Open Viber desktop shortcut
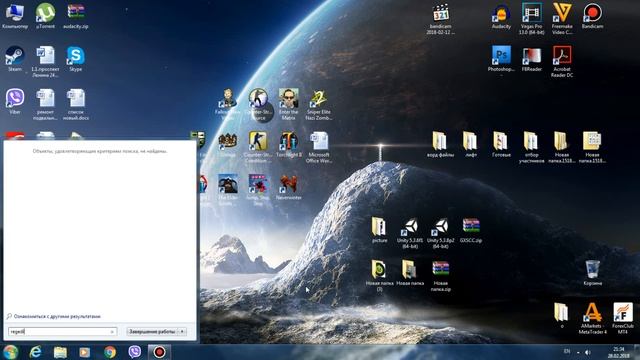This screenshot has width=640, height=360. click(15, 102)
